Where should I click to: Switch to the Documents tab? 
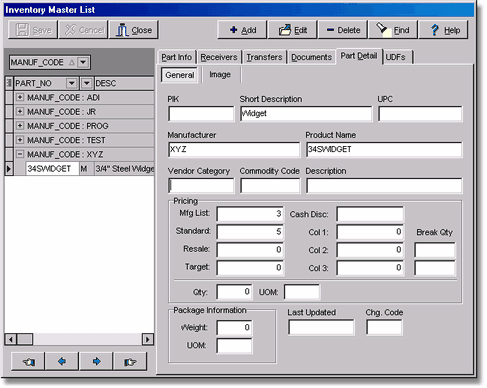tap(312, 57)
